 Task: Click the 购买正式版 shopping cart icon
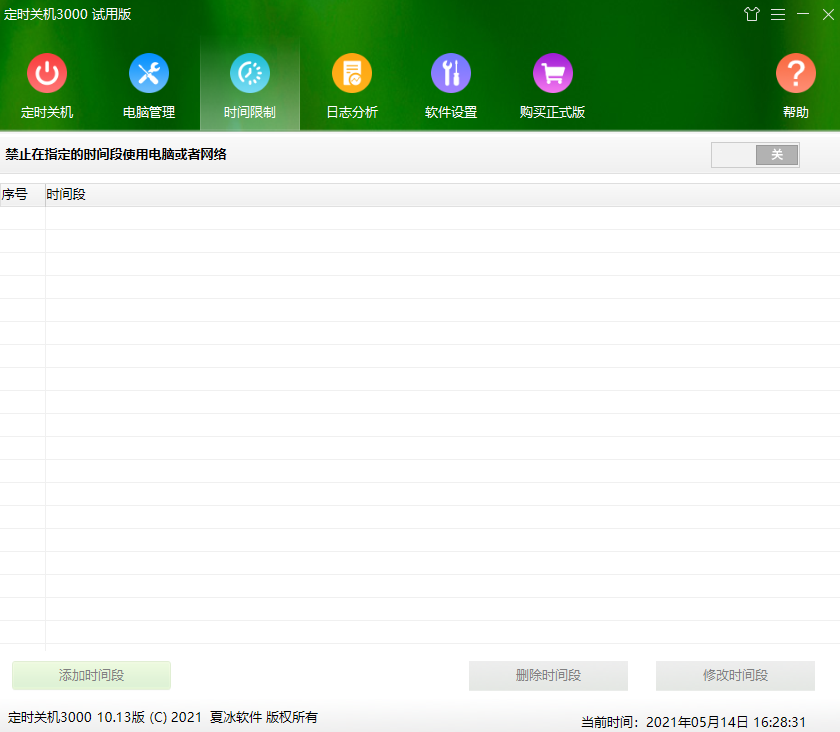(552, 74)
